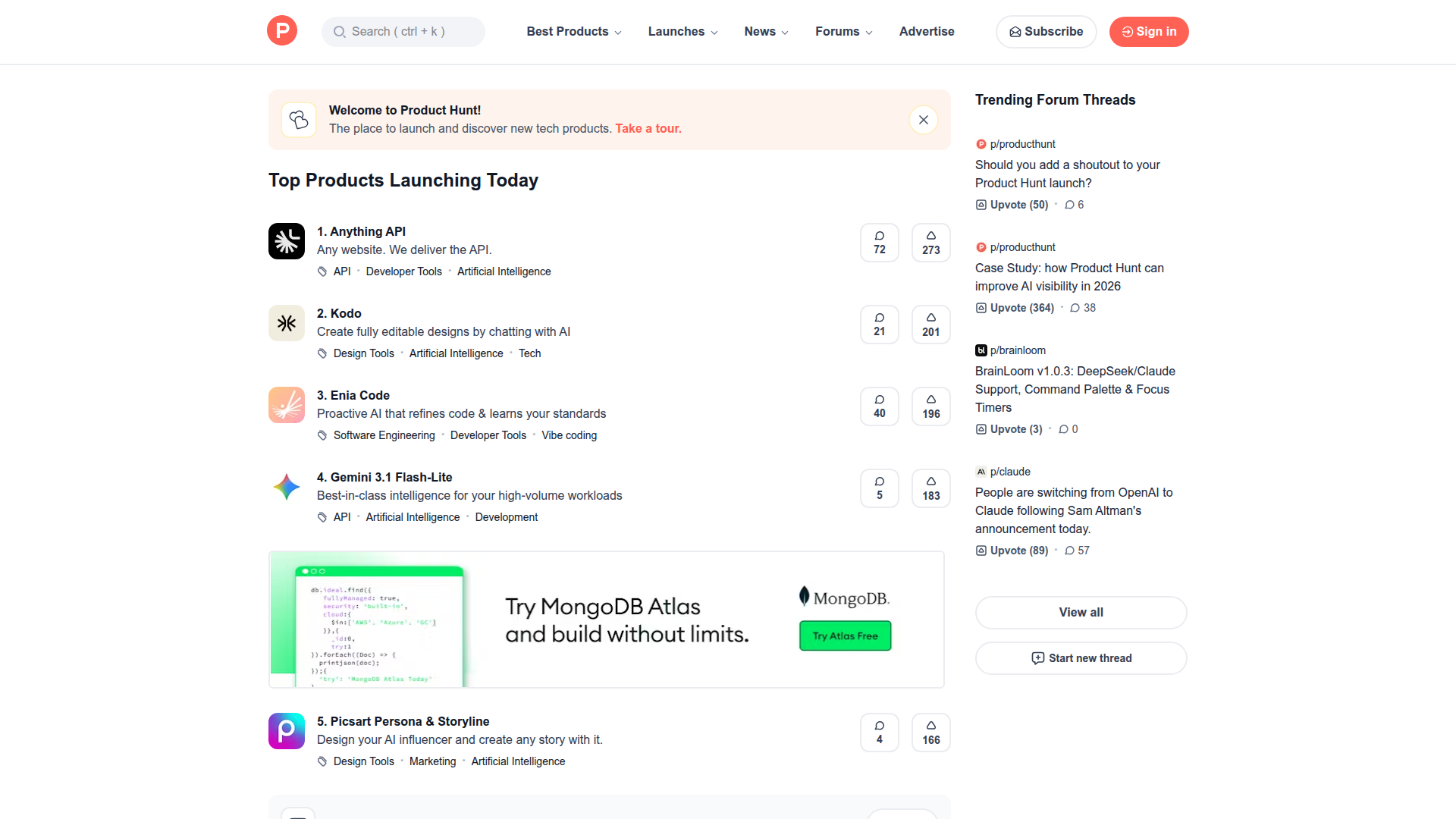Click the Product Hunt logo

tap(281, 30)
